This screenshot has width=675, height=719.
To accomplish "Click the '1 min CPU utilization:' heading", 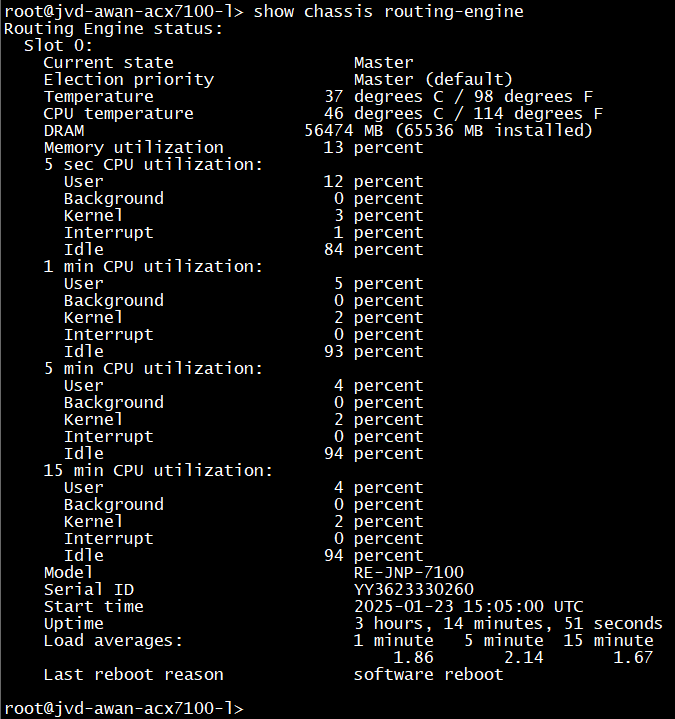I will pyautogui.click(x=153, y=266).
